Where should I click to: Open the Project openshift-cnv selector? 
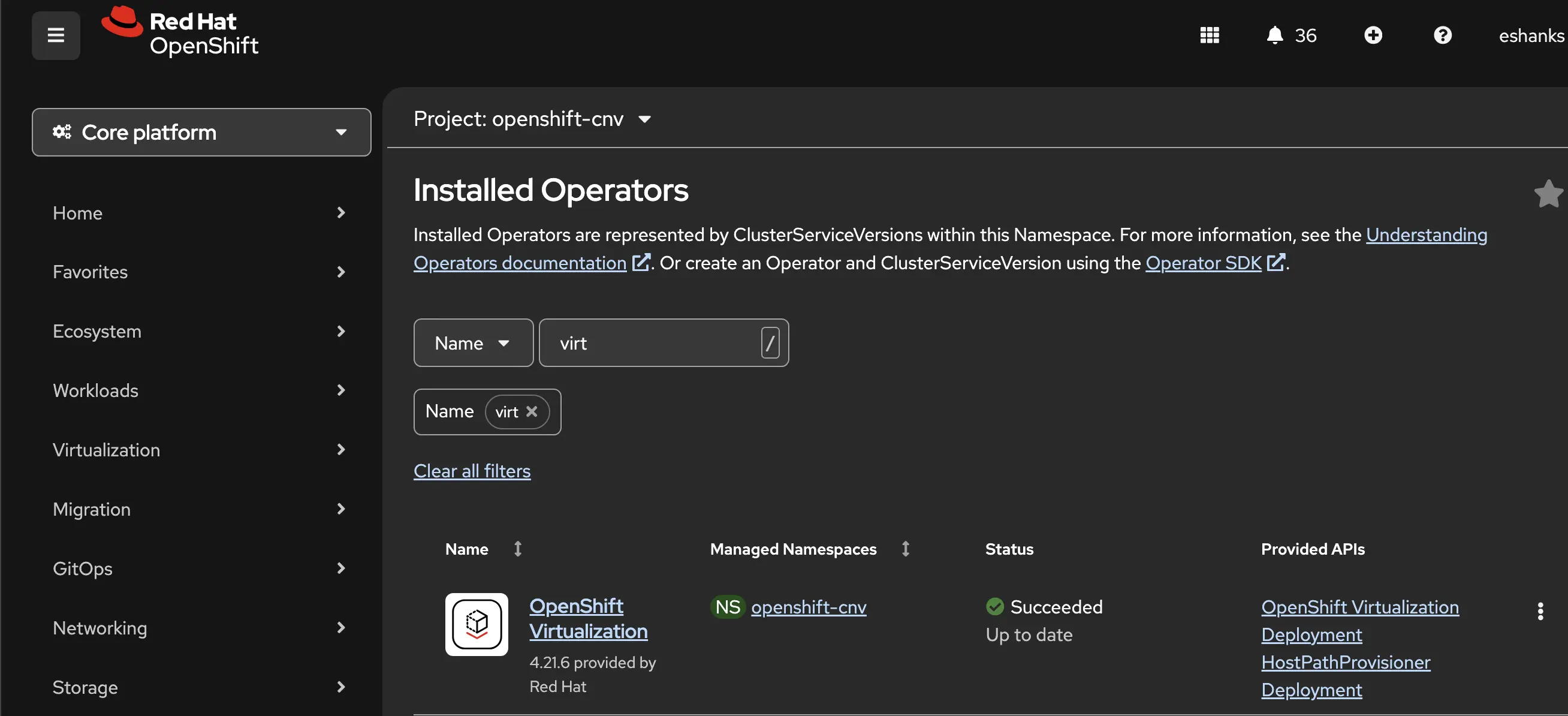coord(532,119)
